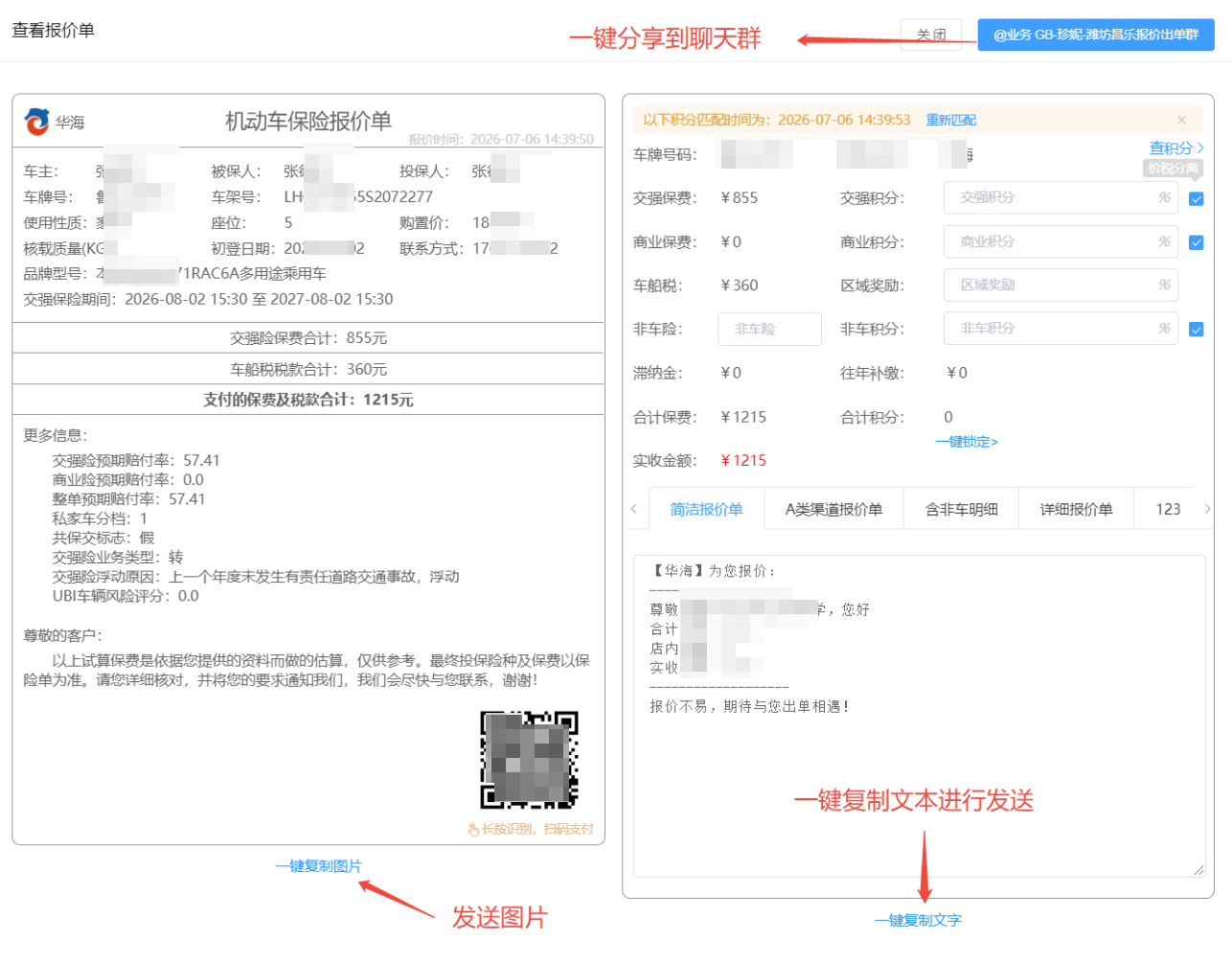This screenshot has width=1232, height=962.
Task: Grab the text area resize handle
Action: pos(1198,870)
